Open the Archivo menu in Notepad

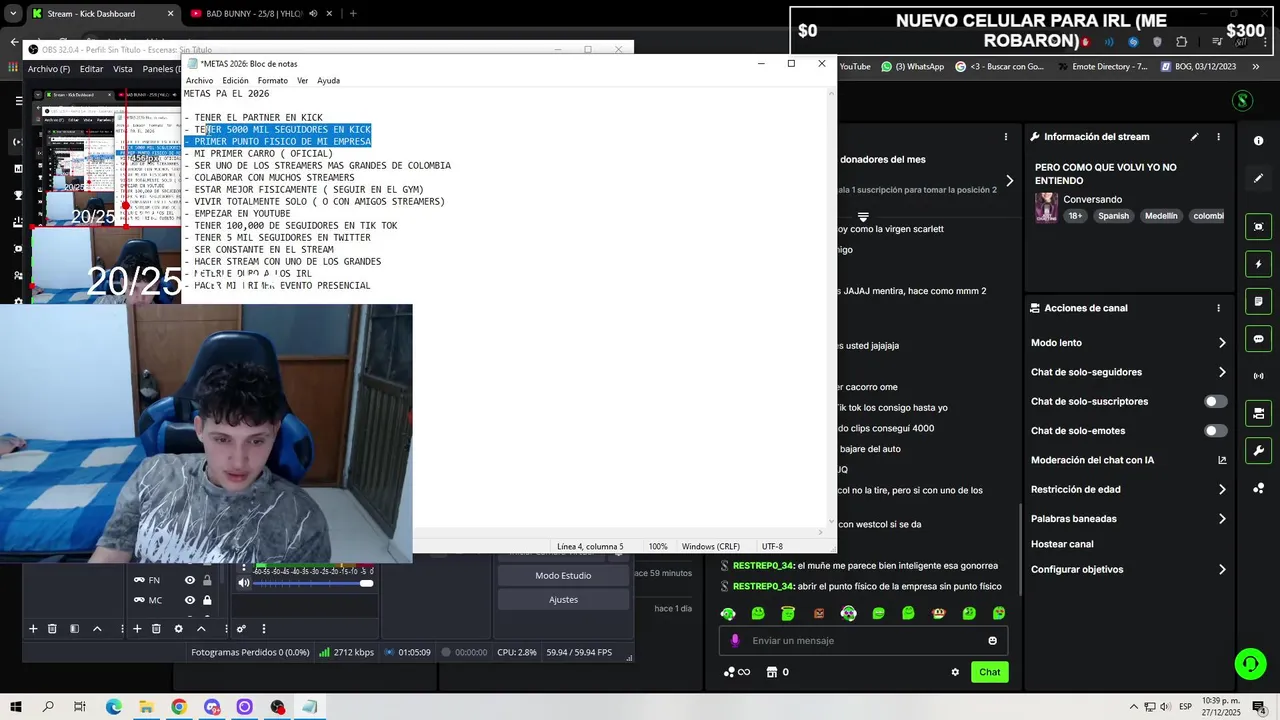tap(199, 80)
